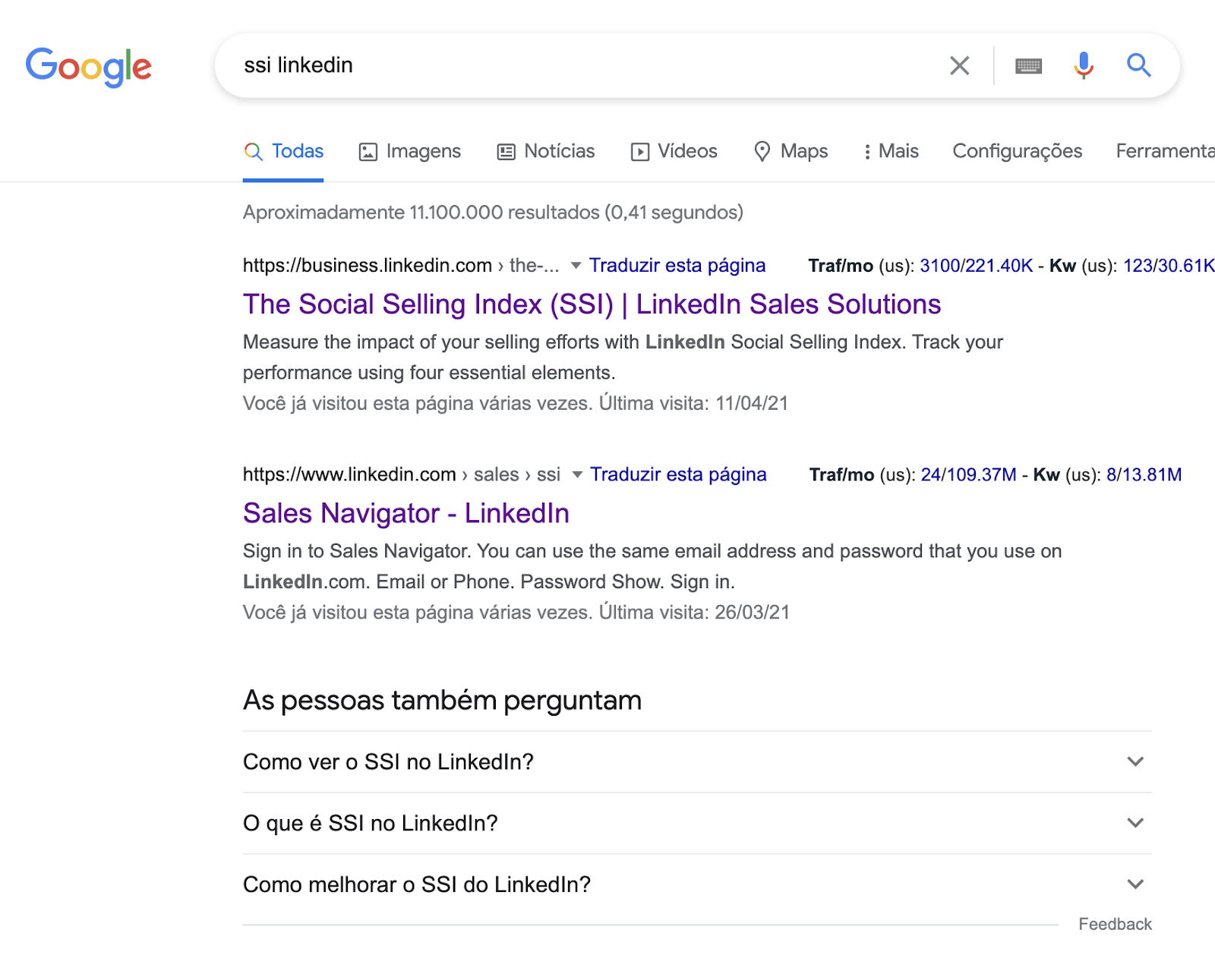The width and height of the screenshot is (1215, 980).
Task: Click the 'Última visita: 26/03/21' note
Action: click(694, 613)
